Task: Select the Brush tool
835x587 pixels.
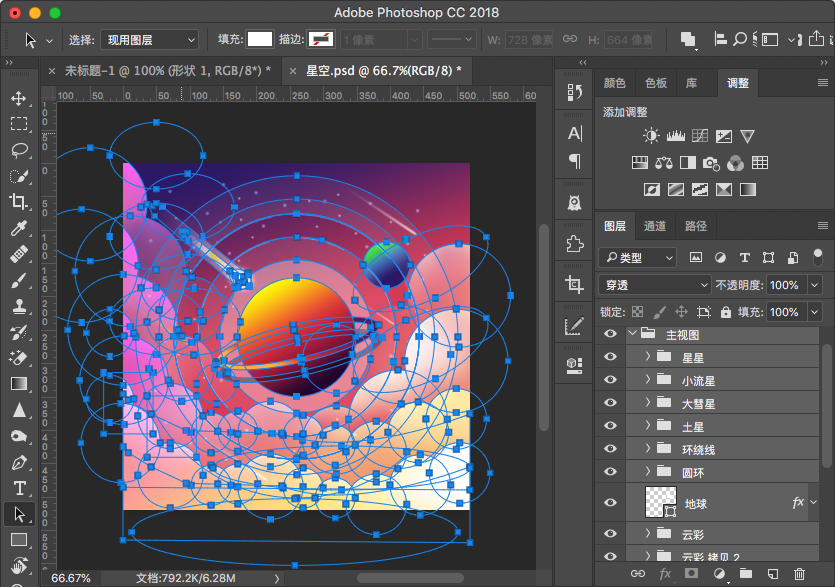Action: point(19,280)
